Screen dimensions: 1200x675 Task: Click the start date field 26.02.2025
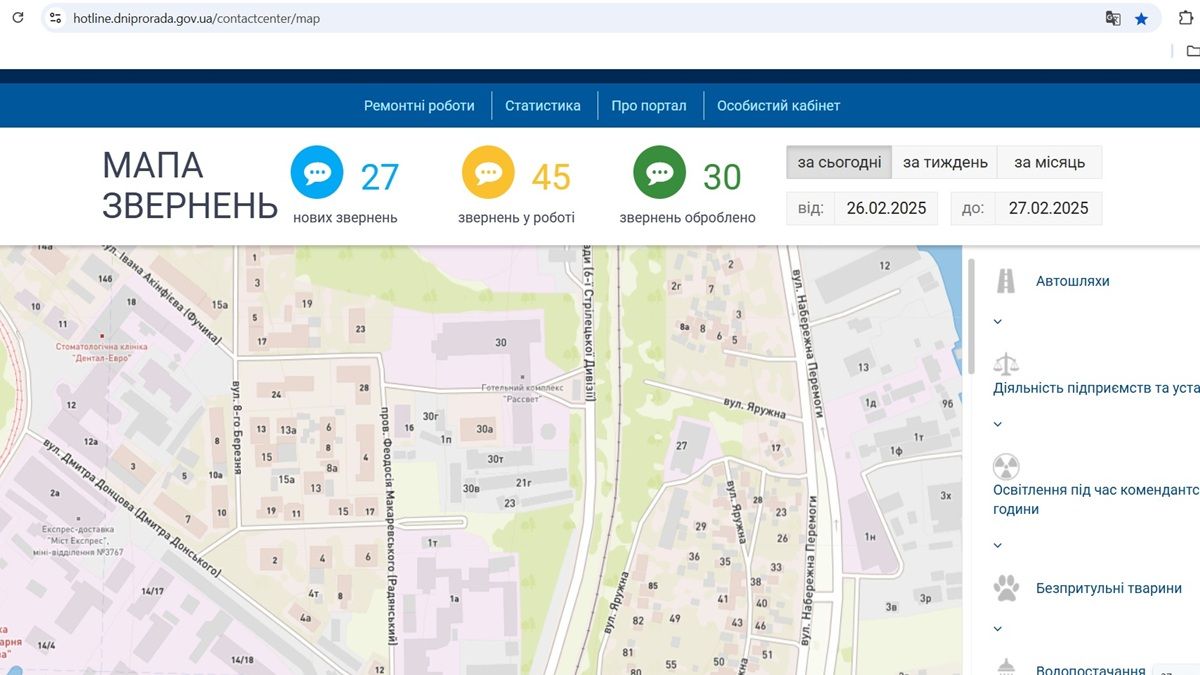(885, 208)
